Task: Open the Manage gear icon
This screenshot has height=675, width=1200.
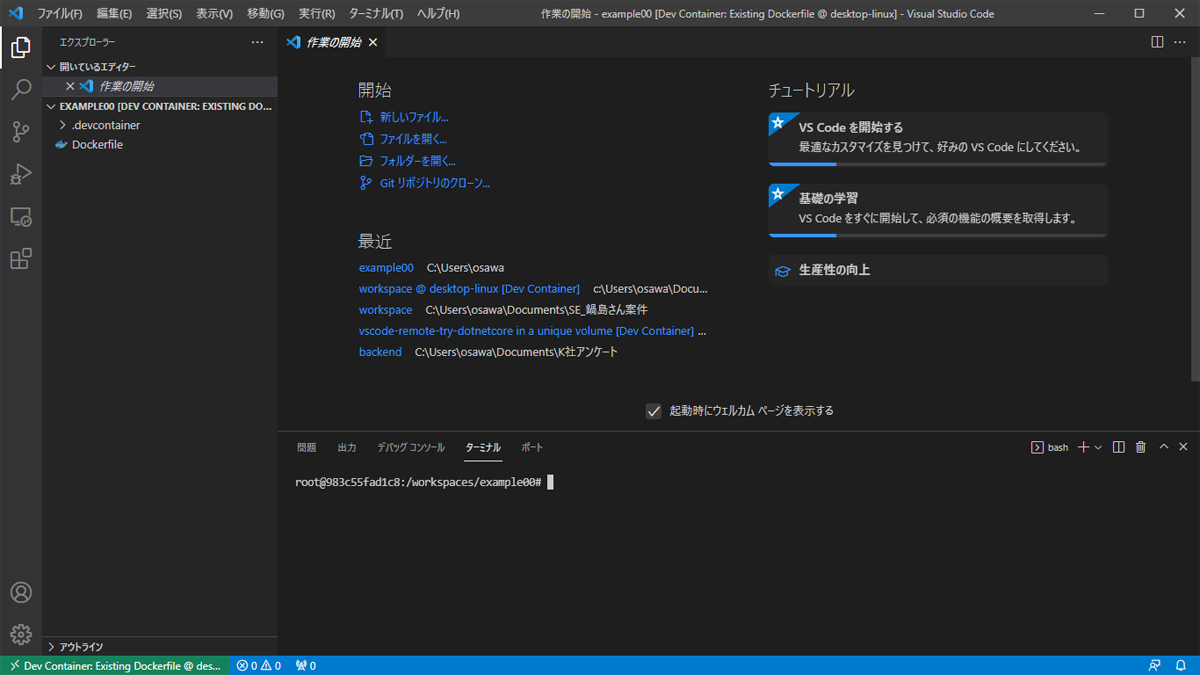Action: pyautogui.click(x=20, y=634)
